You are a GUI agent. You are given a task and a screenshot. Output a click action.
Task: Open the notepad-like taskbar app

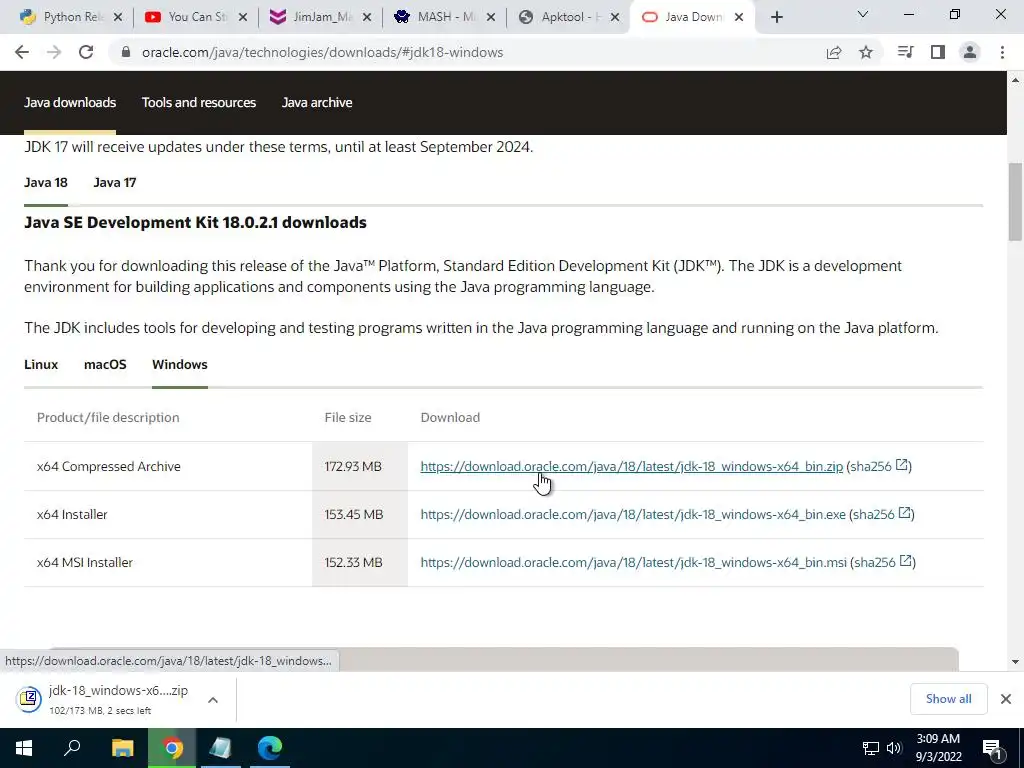221,748
